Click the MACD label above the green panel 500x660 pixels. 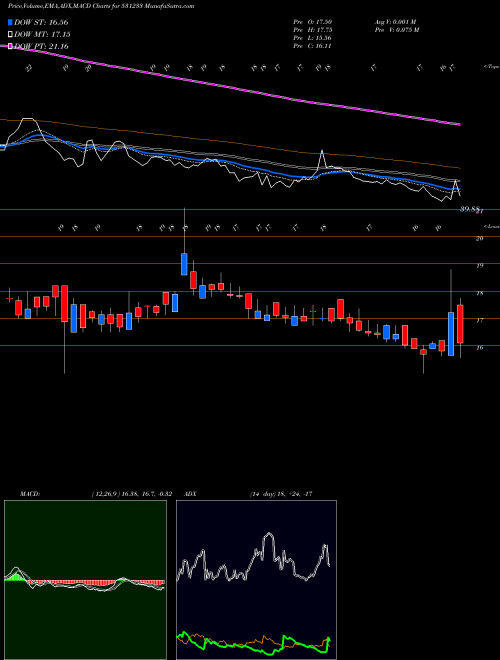point(30,494)
